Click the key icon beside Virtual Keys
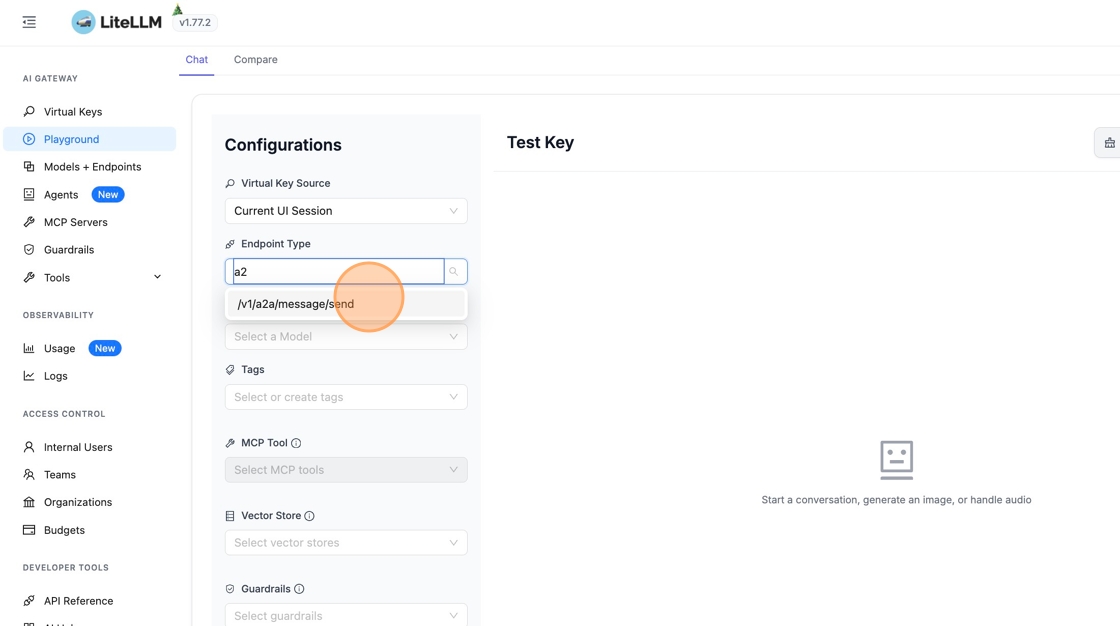Image resolution: width=1120 pixels, height=626 pixels. coord(29,111)
